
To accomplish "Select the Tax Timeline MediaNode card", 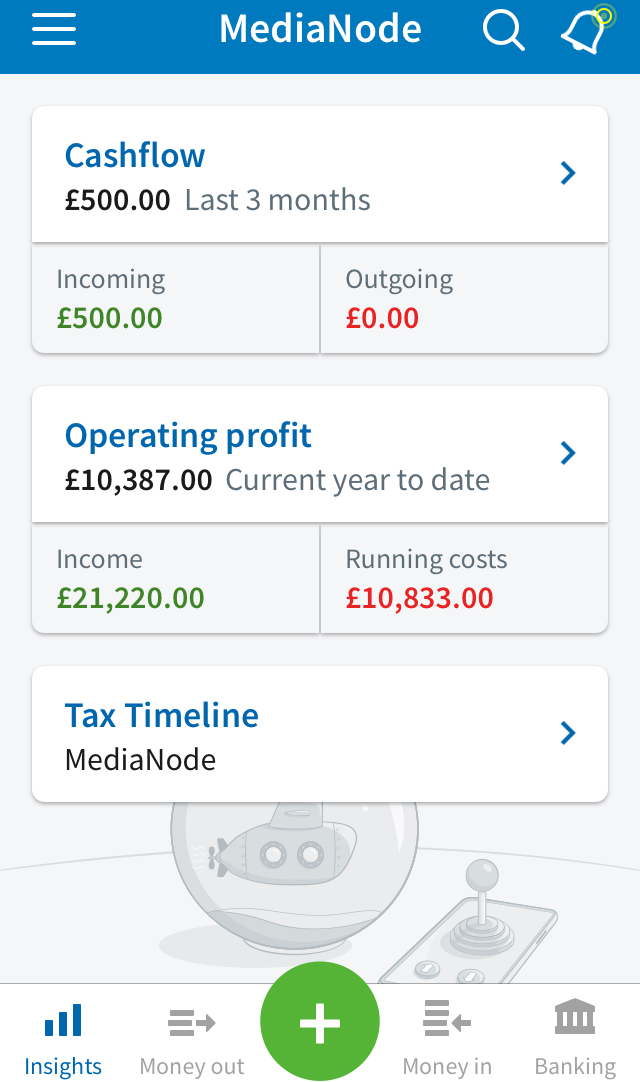I will (x=320, y=733).
